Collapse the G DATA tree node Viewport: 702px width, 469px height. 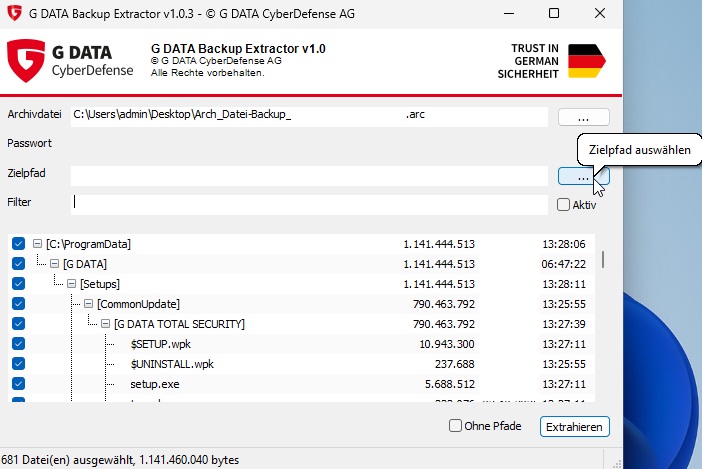pos(55,264)
